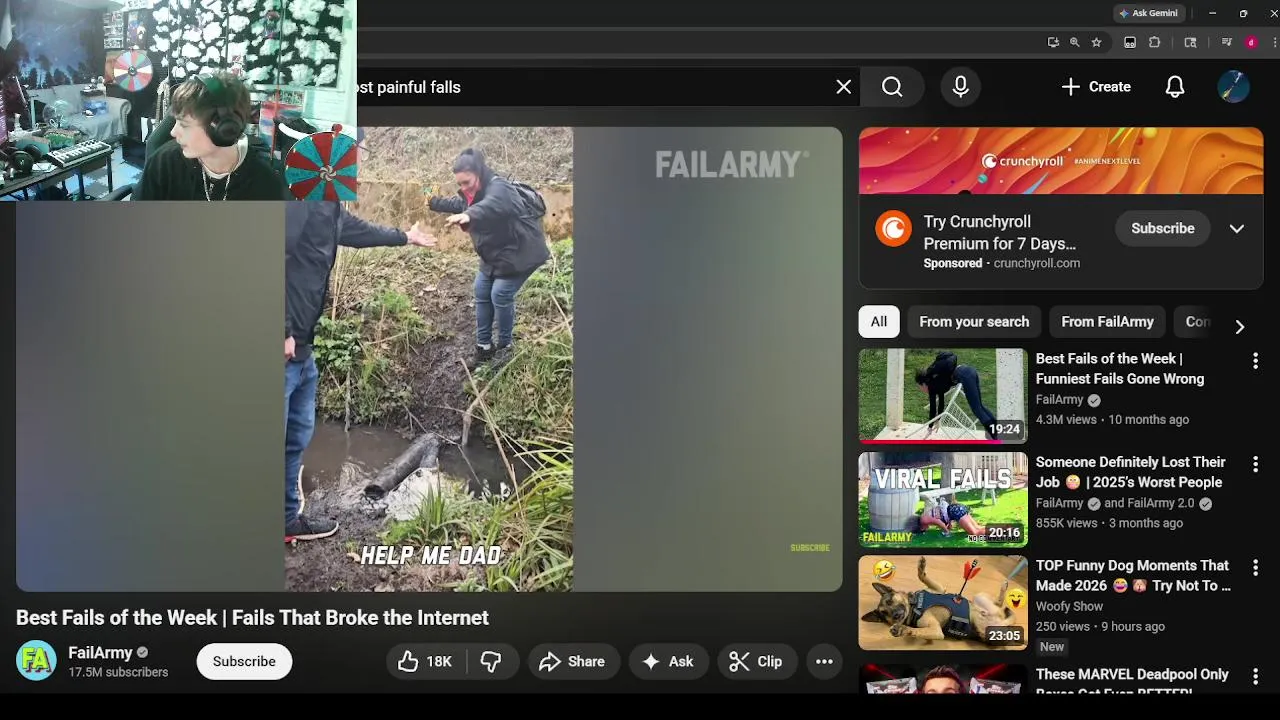Viewport: 1280px width, 720px height.
Task: Click the install app icon in address bar
Action: pyautogui.click(x=1053, y=42)
